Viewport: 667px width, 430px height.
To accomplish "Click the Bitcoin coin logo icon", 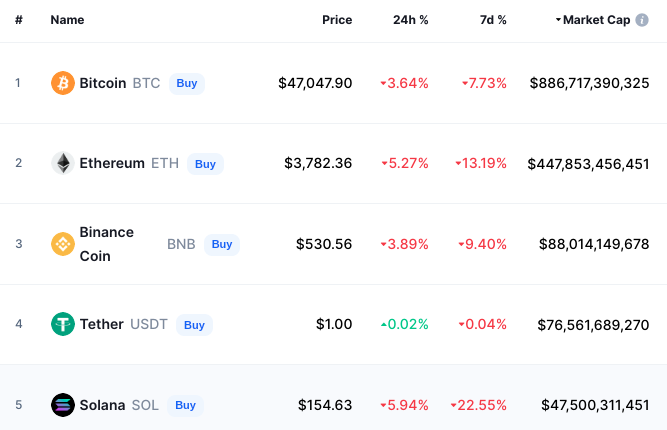I will 63,83.
